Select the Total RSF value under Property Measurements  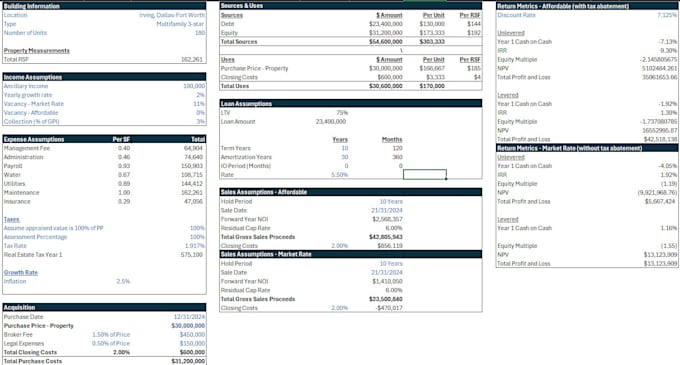pyautogui.click(x=192, y=59)
